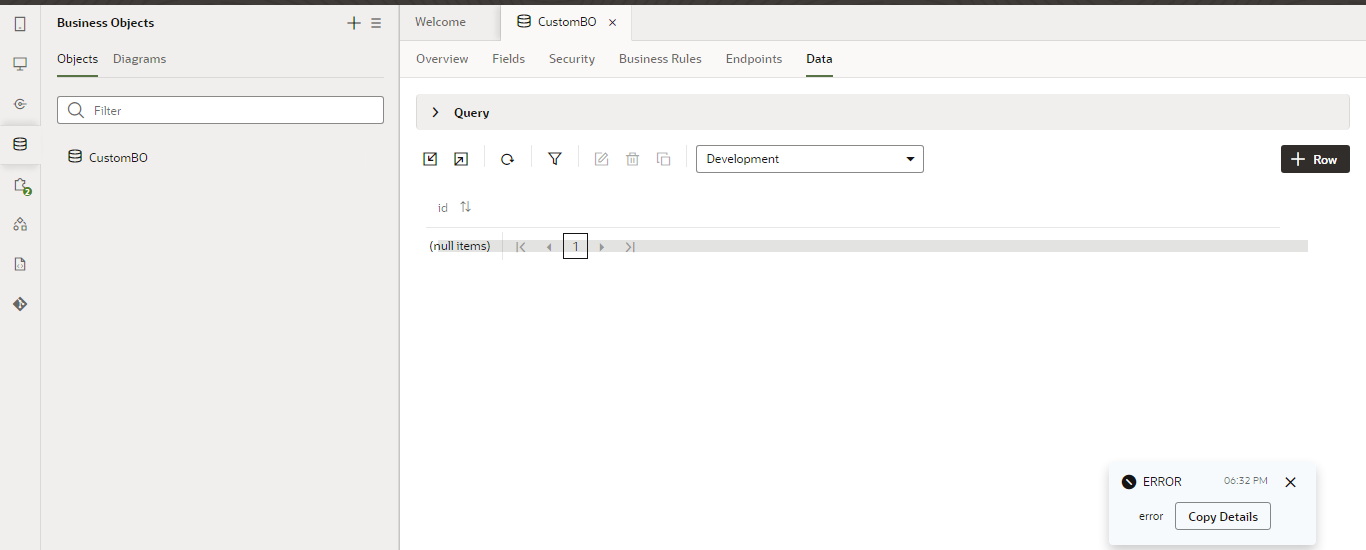Click the import data icon in toolbar
1366x550 pixels.
(430, 159)
